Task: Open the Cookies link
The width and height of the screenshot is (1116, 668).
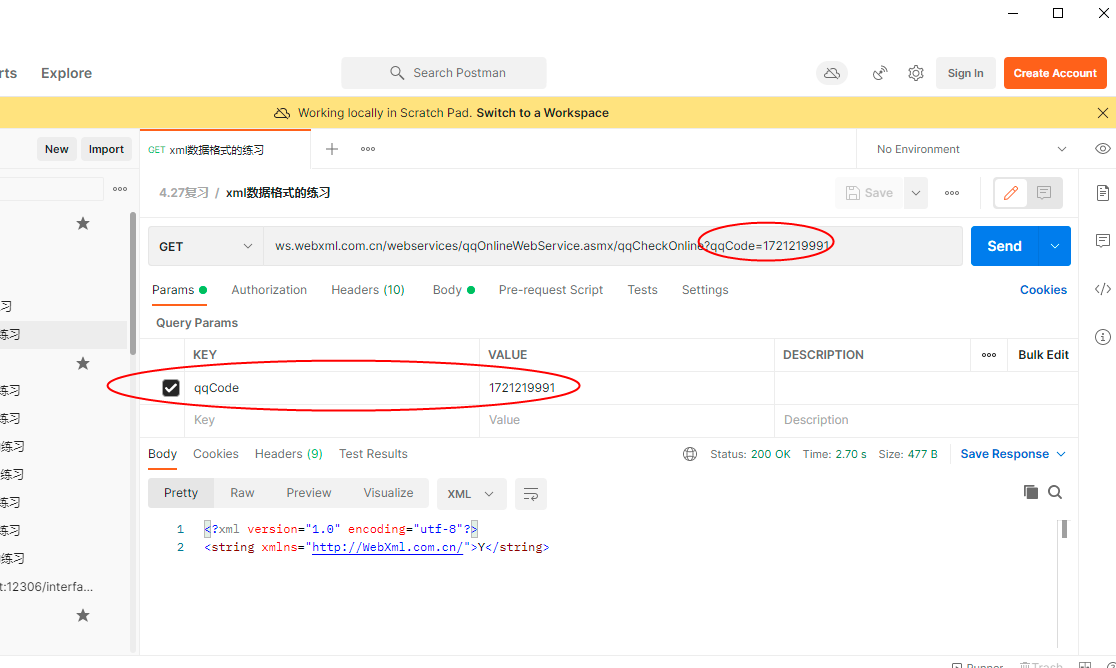Action: point(1043,290)
